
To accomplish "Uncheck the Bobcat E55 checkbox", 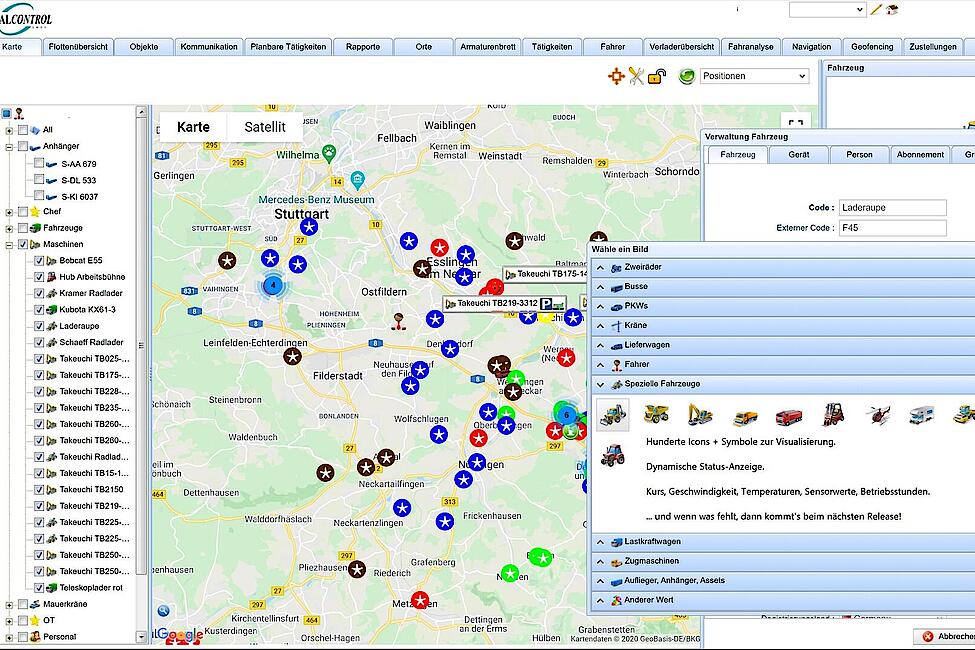I will tap(39, 261).
